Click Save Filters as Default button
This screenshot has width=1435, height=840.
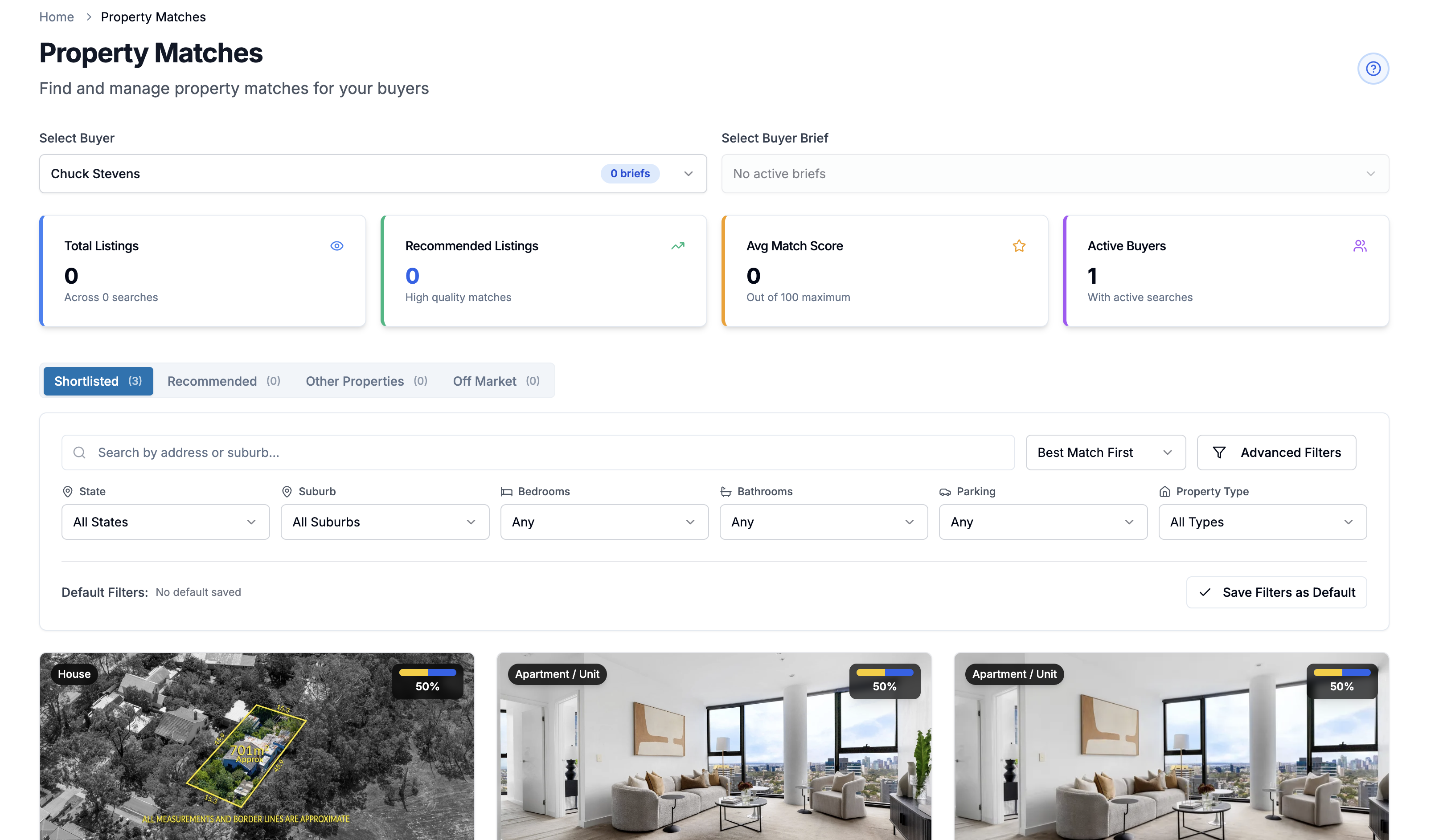point(1276,592)
